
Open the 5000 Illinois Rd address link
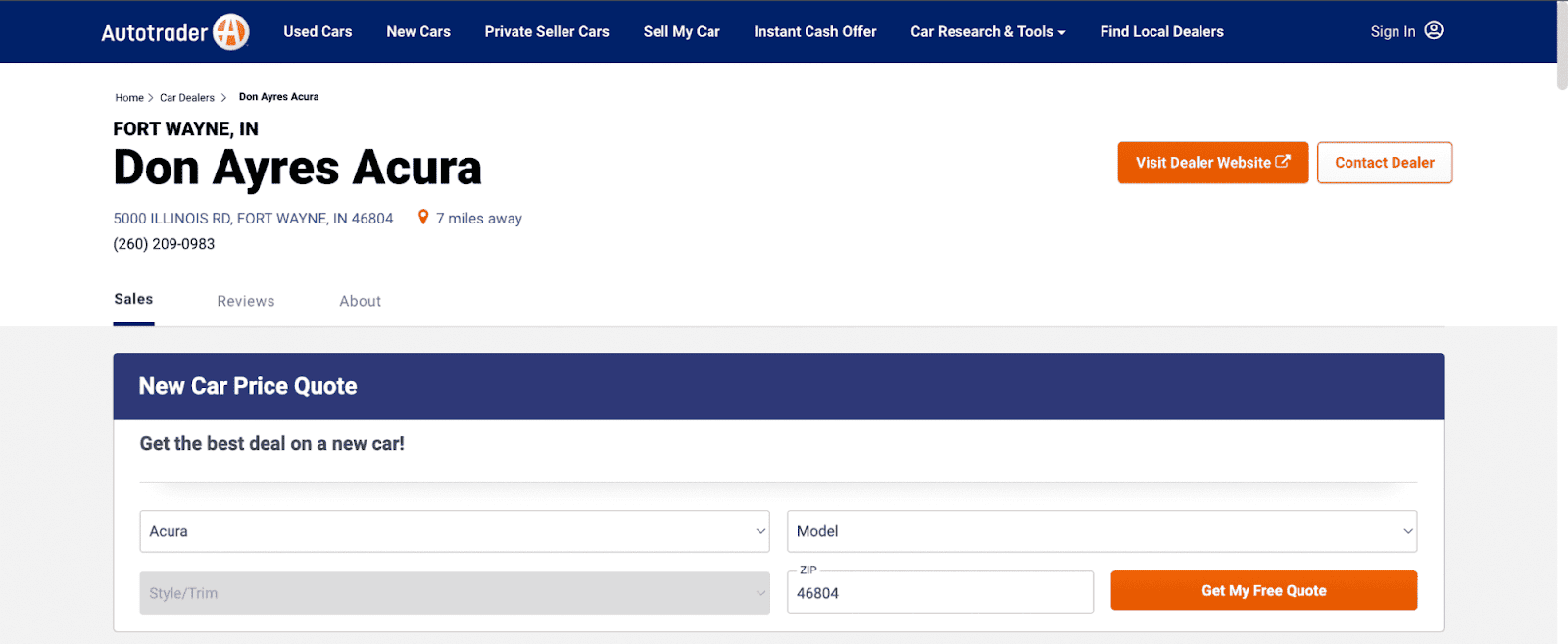(253, 219)
